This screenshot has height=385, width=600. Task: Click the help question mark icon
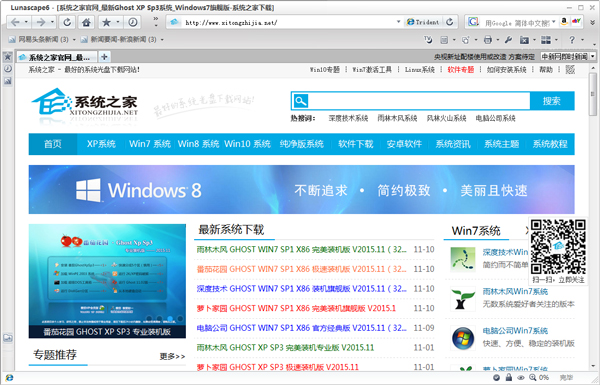click(x=572, y=39)
